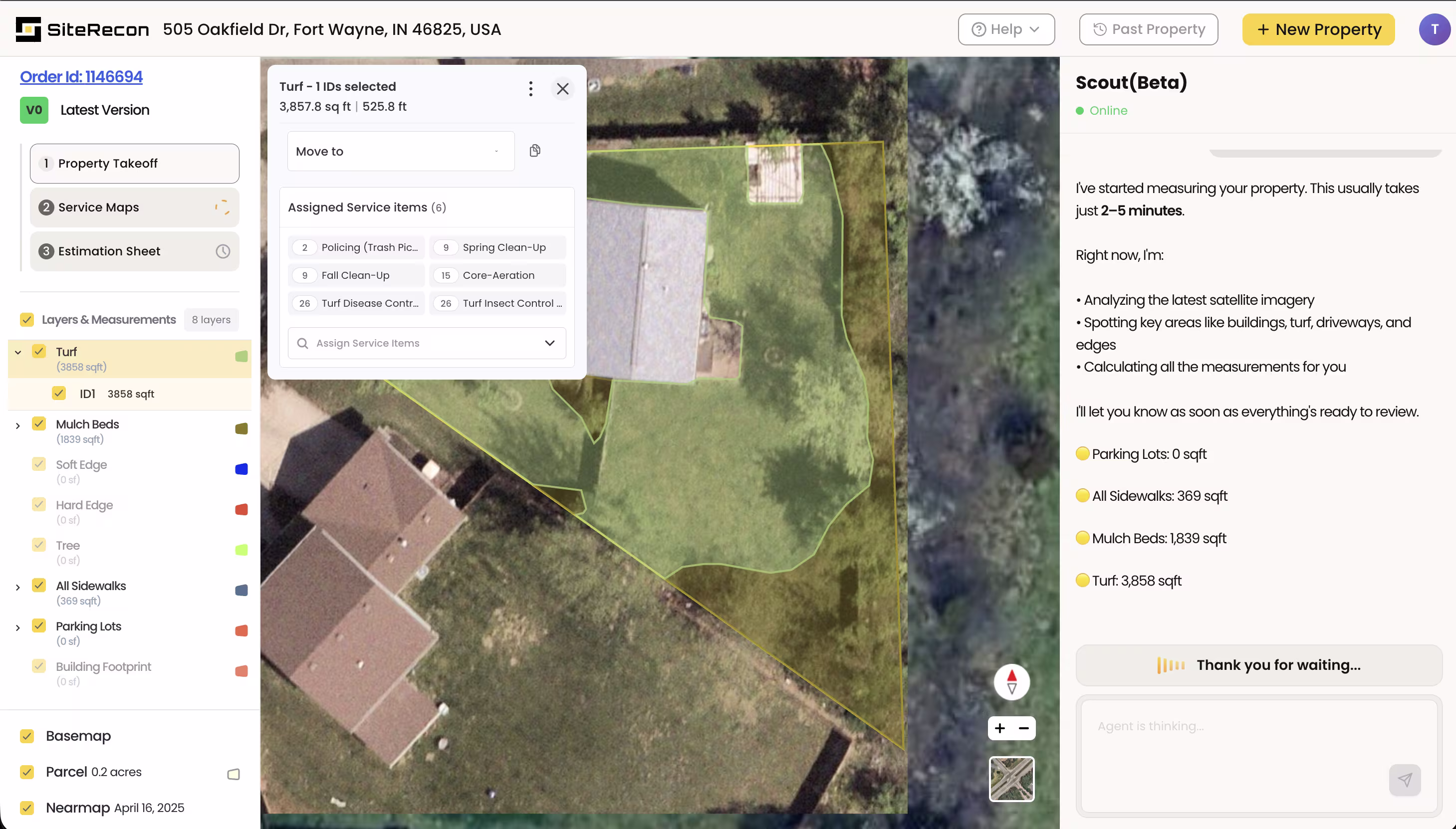Viewport: 1456px width, 829px height.
Task: Uncheck the Mulch Beds layer checkbox
Action: pyautogui.click(x=39, y=423)
